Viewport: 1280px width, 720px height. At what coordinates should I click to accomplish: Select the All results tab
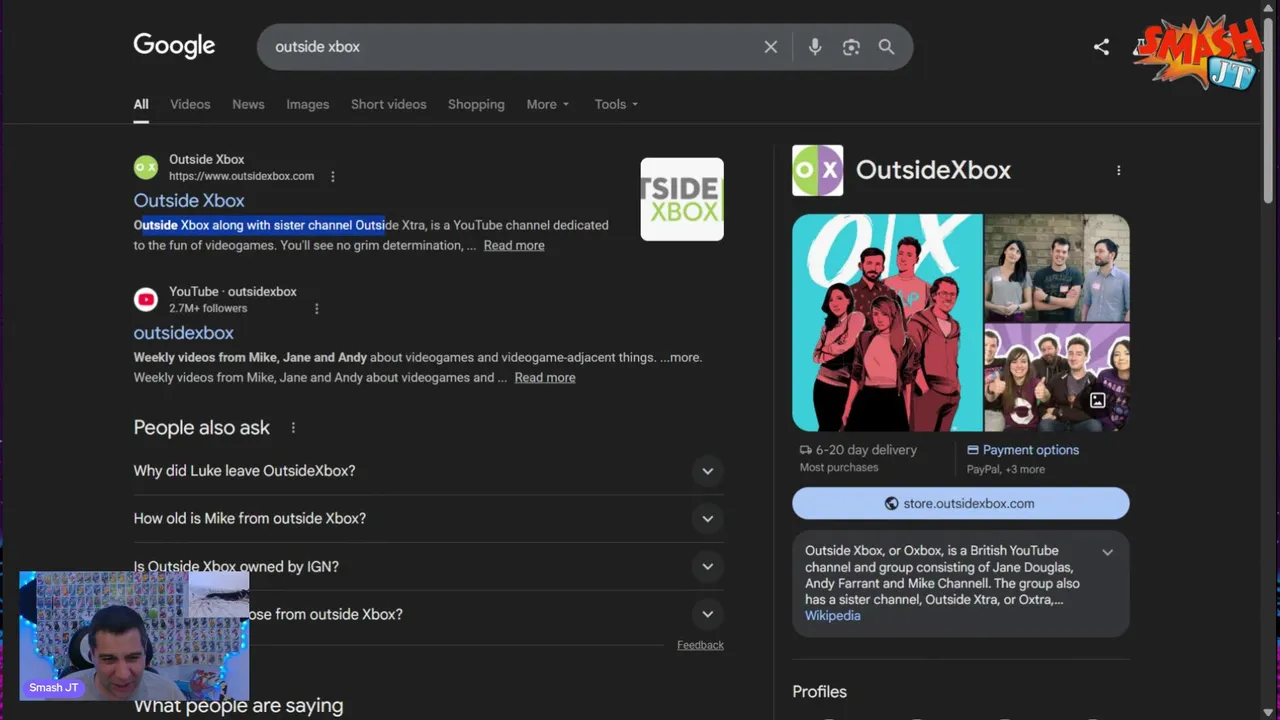[x=141, y=104]
